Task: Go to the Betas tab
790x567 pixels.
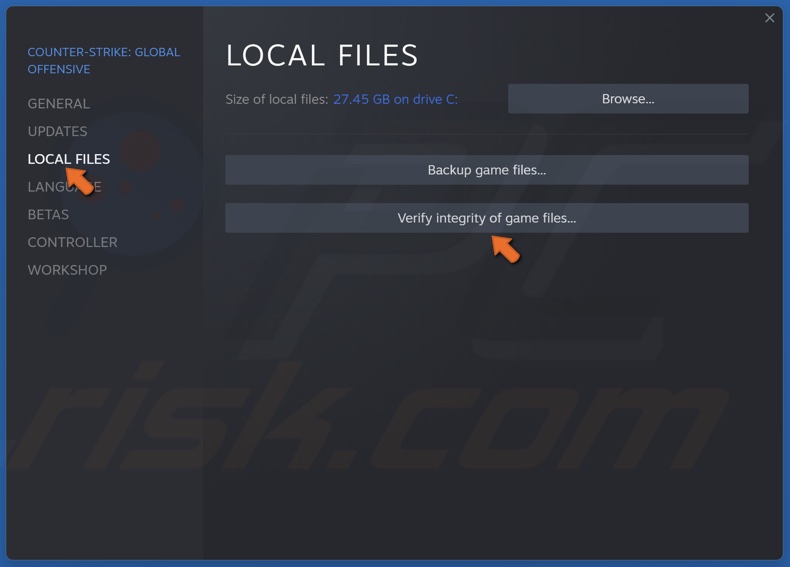Action: 48,215
